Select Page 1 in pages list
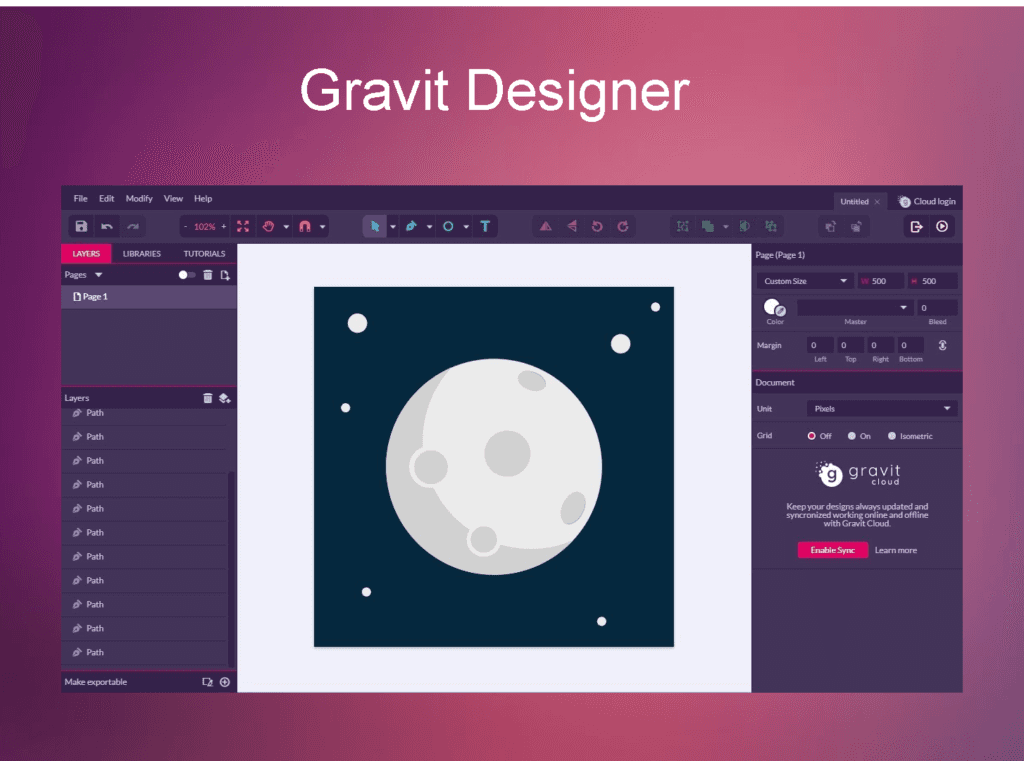Screen dimensions: 1024x761 coord(149,297)
